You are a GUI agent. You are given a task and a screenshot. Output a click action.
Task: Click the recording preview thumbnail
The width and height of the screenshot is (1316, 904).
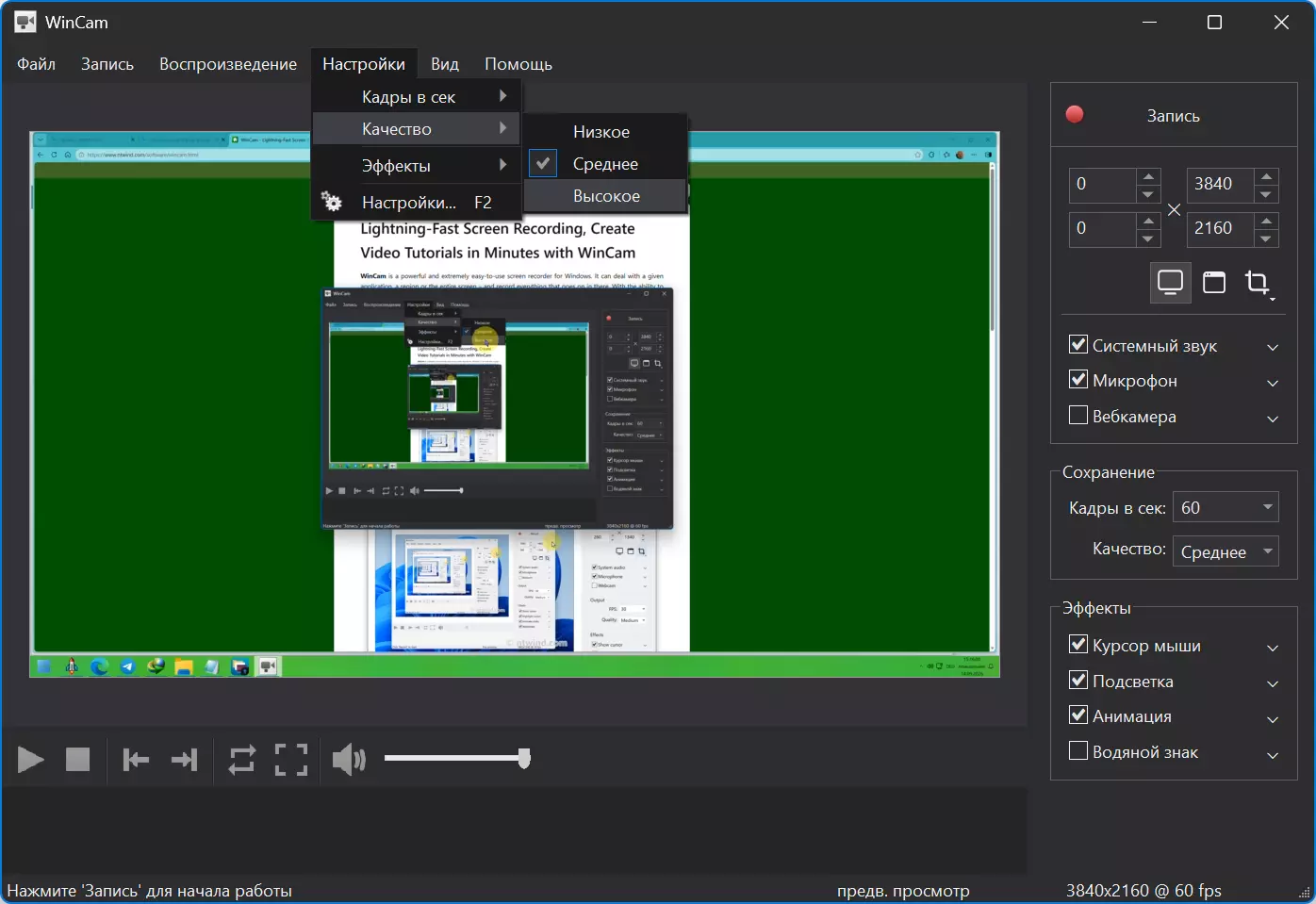[515, 404]
